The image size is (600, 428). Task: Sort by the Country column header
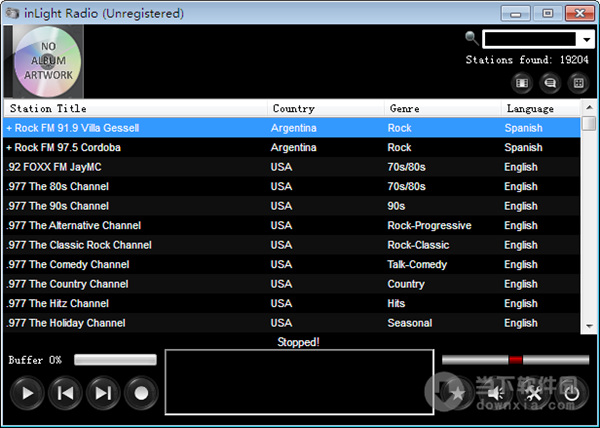click(326, 109)
